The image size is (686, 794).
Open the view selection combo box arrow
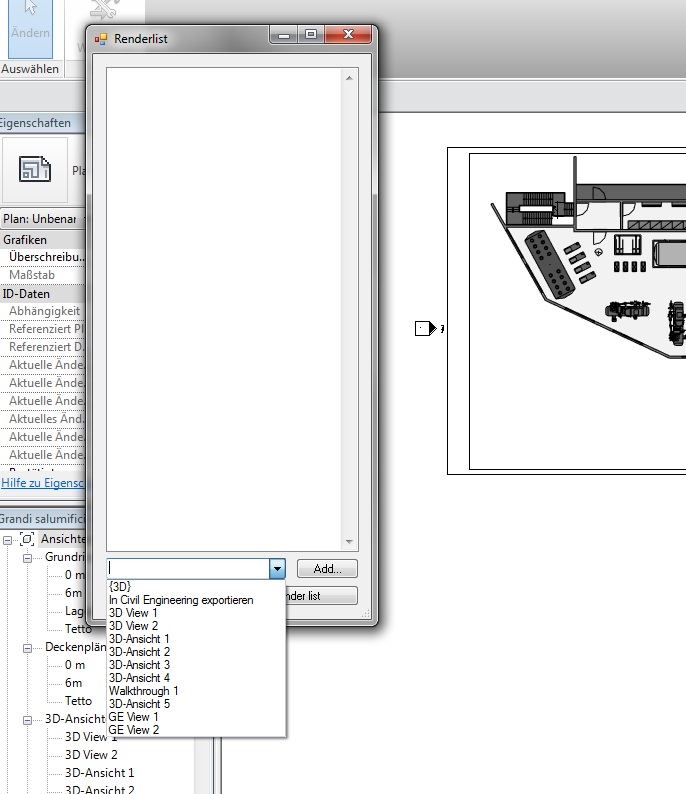tap(277, 569)
